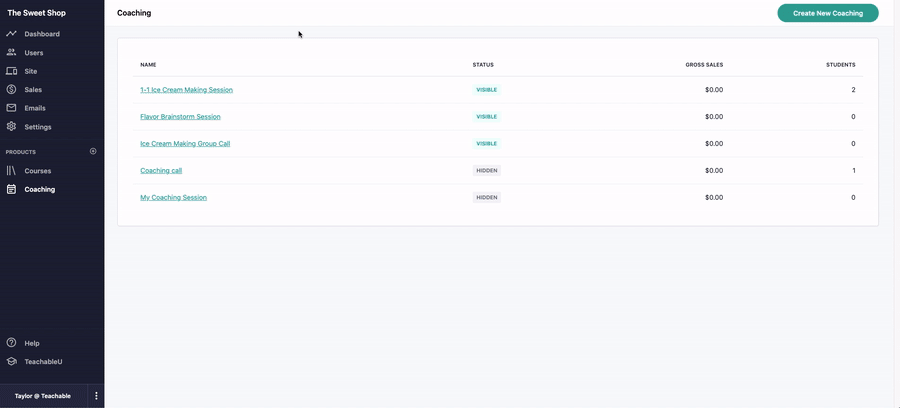Click the plus icon beside Products
The width and height of the screenshot is (900, 408).
93,151
